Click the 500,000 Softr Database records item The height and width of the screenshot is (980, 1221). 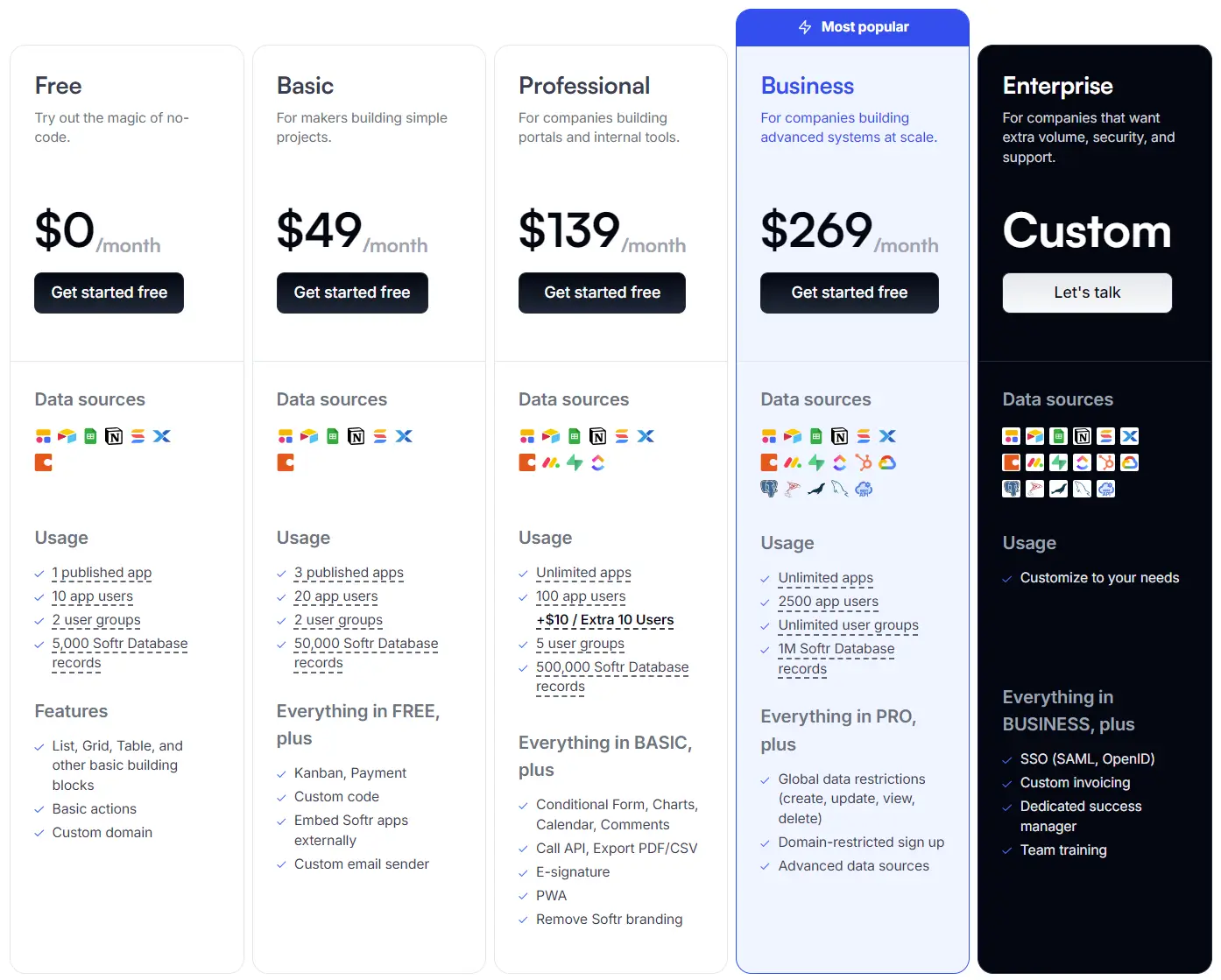[612, 676]
